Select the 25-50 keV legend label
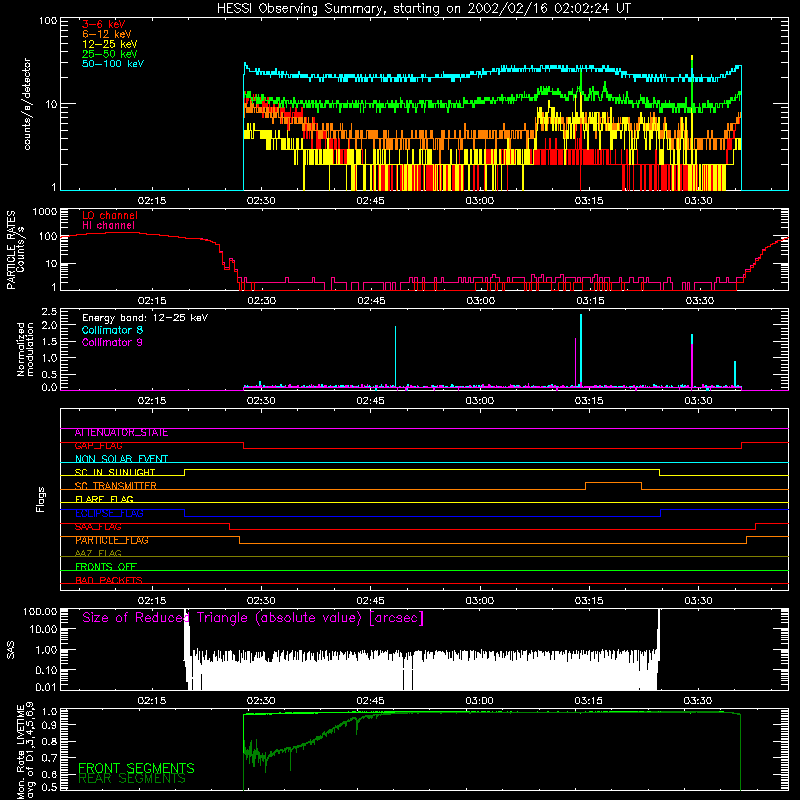 pos(110,54)
